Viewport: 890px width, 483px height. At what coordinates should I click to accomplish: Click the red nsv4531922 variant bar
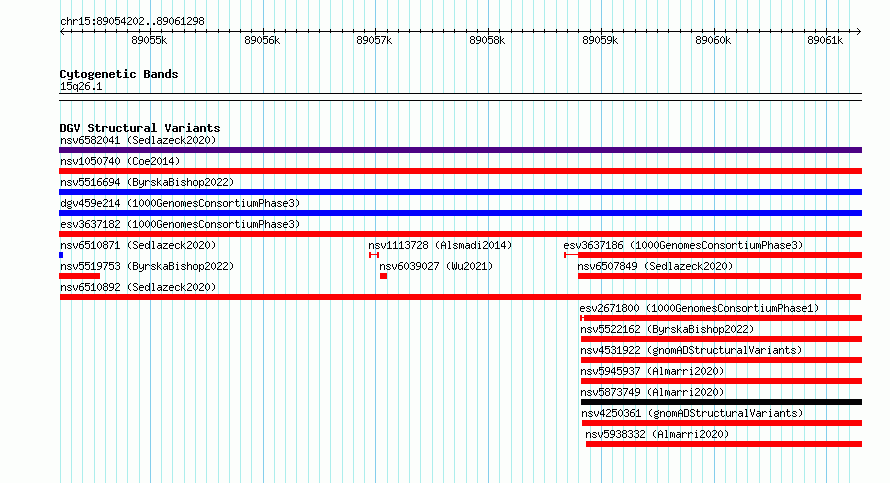pos(721,360)
